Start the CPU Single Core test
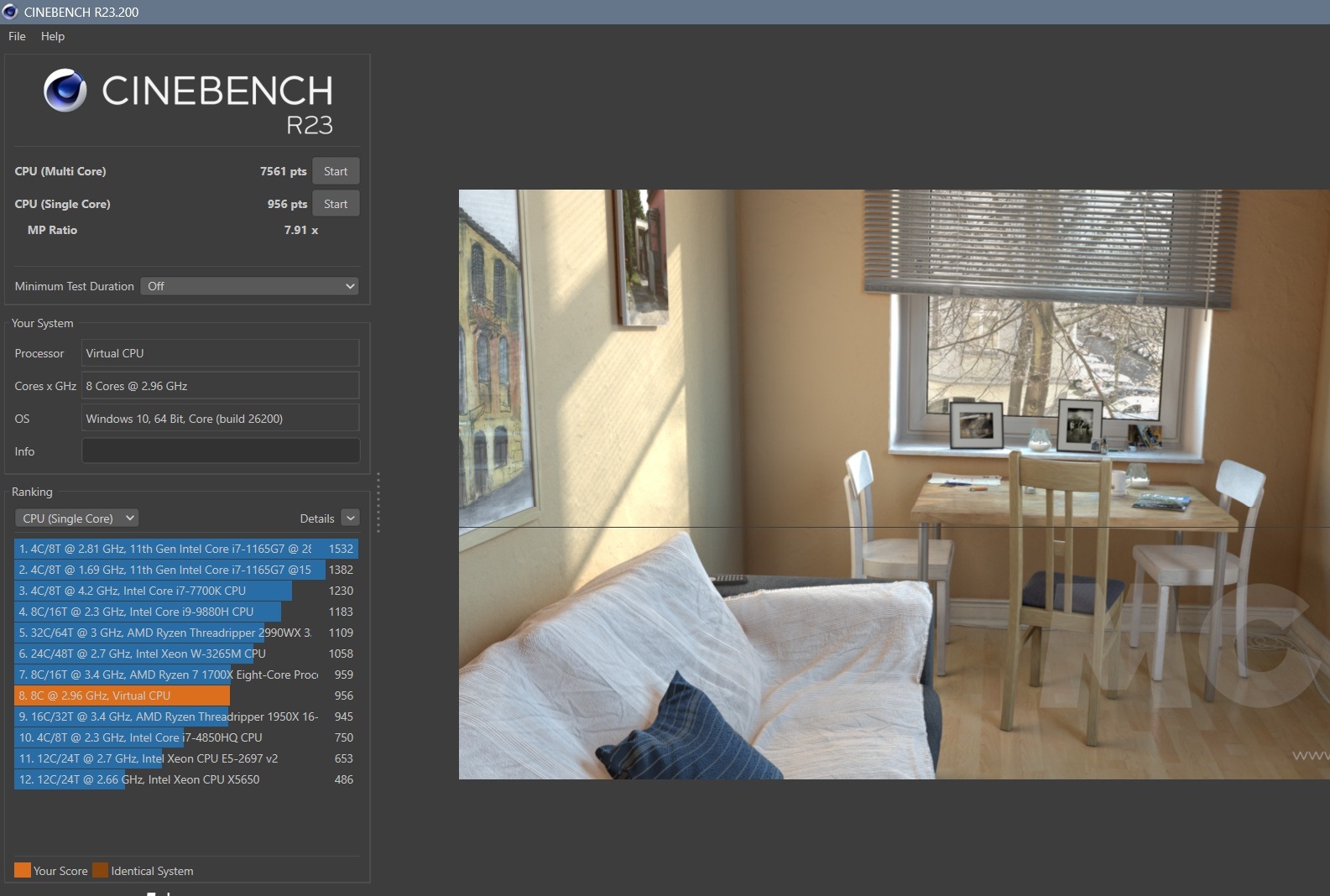 point(336,204)
